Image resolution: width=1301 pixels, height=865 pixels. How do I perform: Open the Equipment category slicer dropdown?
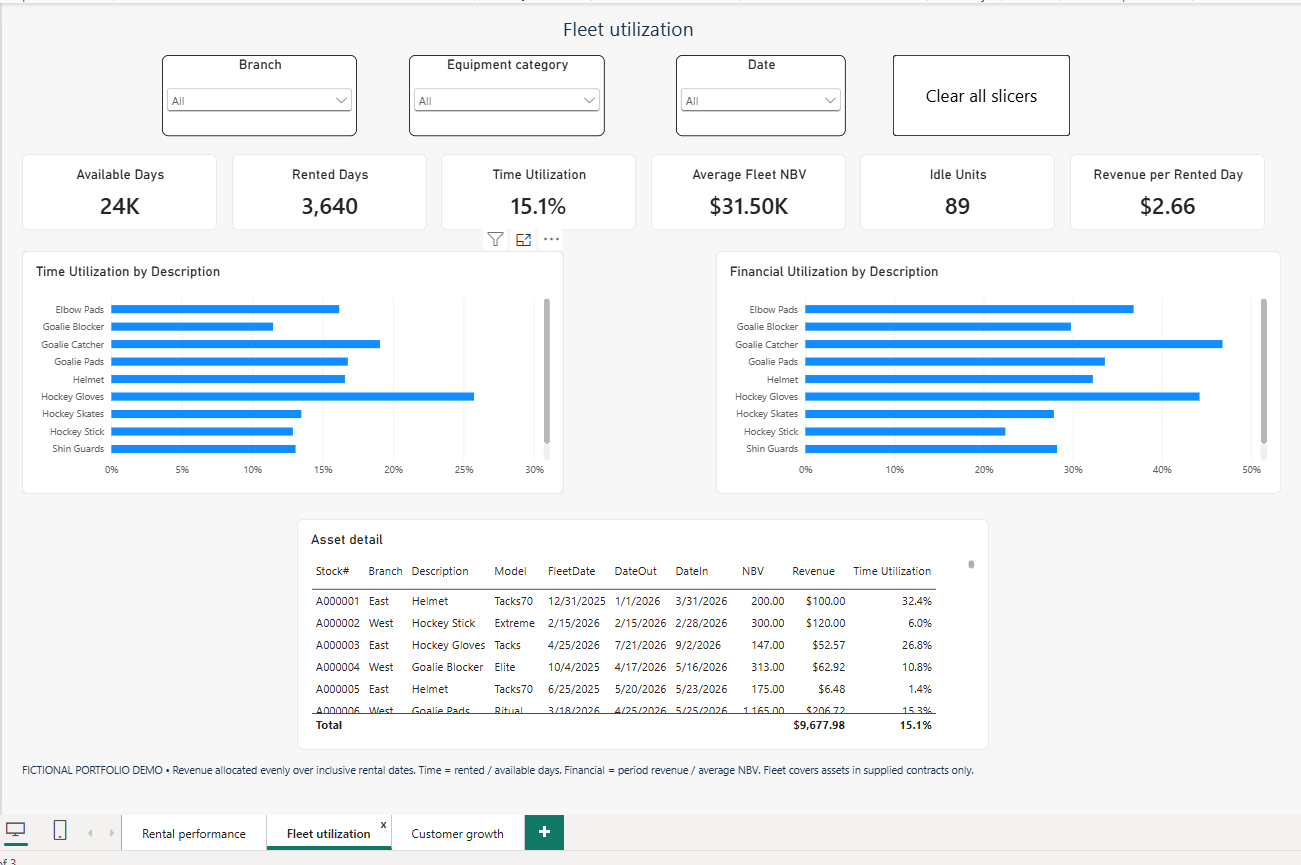click(506, 100)
